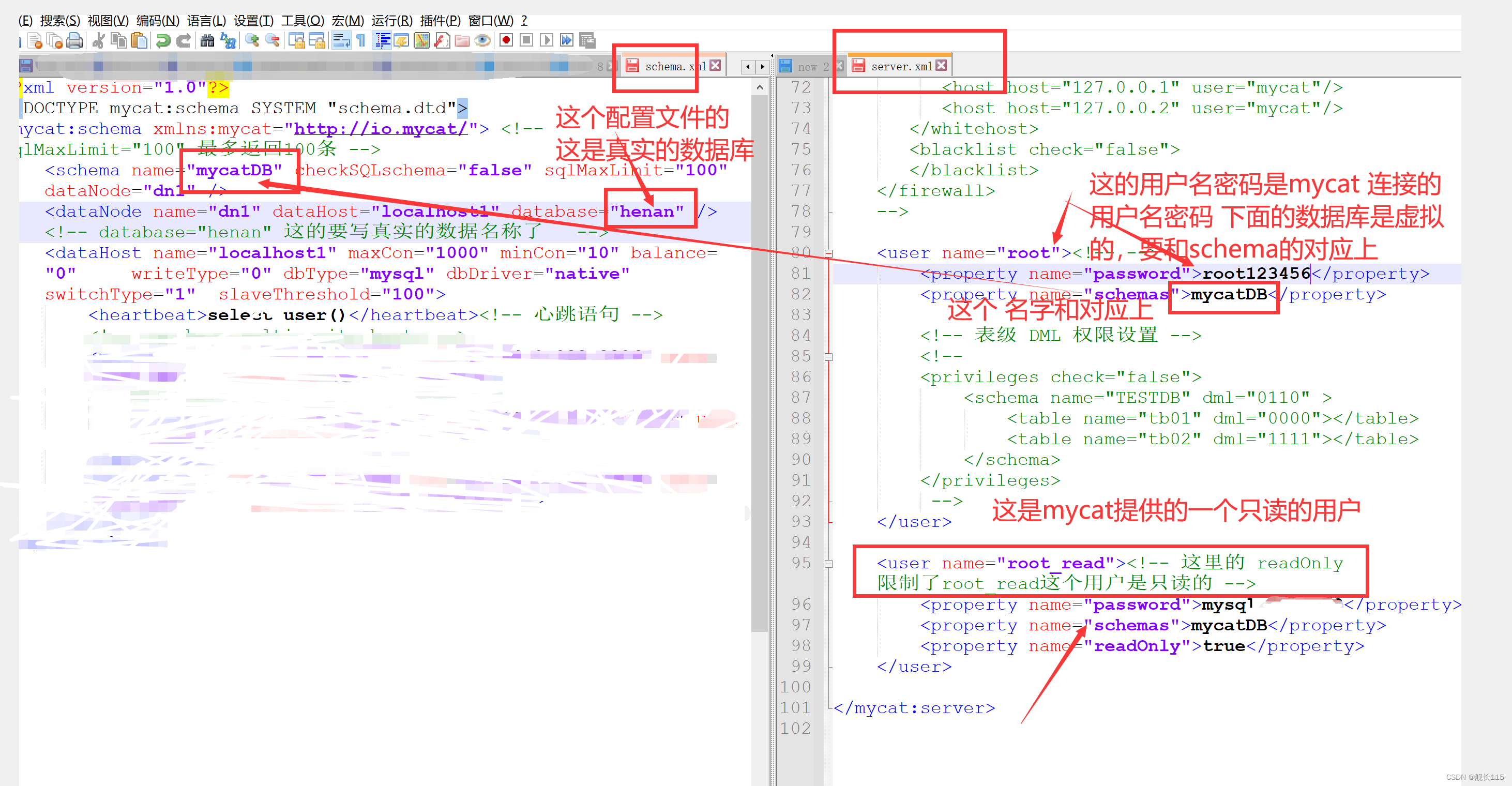Close the schema.xml tab
Viewport: 1512px width, 786px height.
[x=715, y=66]
